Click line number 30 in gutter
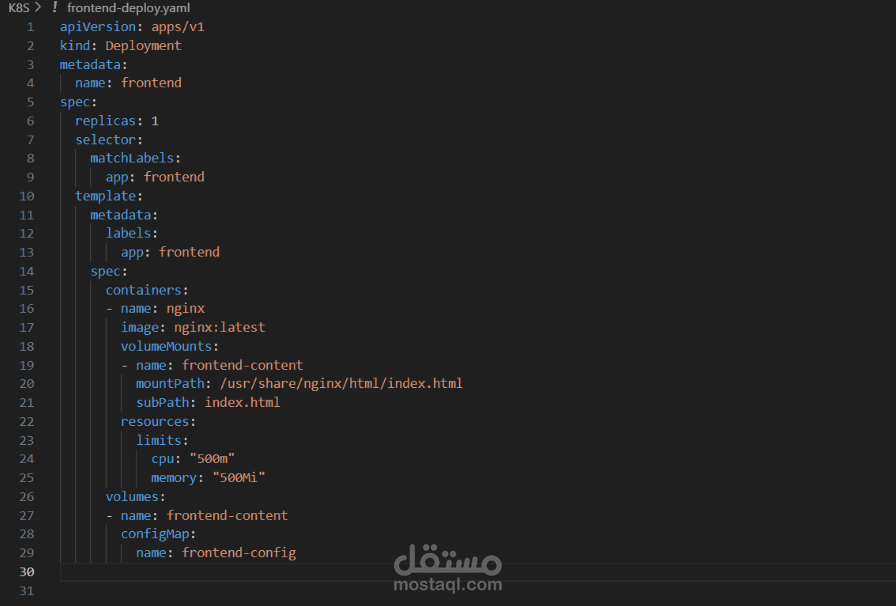The height and width of the screenshot is (606, 896). 27,572
